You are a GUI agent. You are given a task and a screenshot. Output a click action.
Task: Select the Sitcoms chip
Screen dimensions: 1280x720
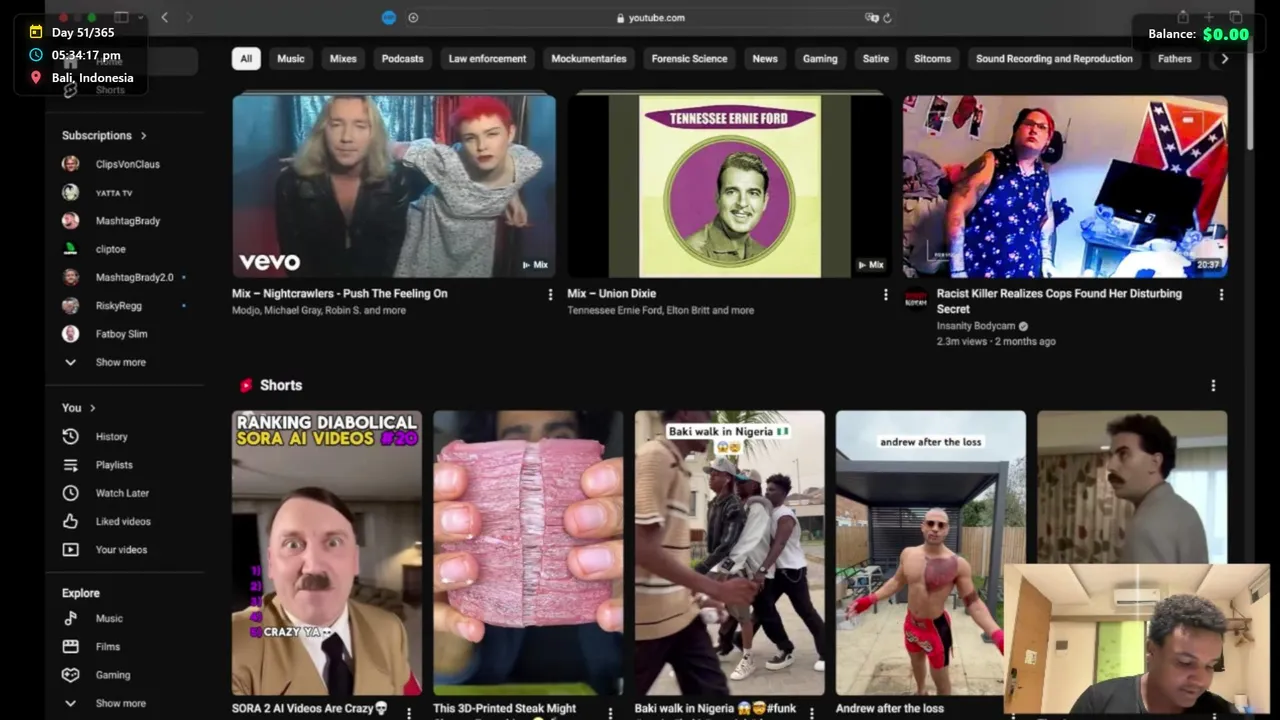click(x=932, y=59)
